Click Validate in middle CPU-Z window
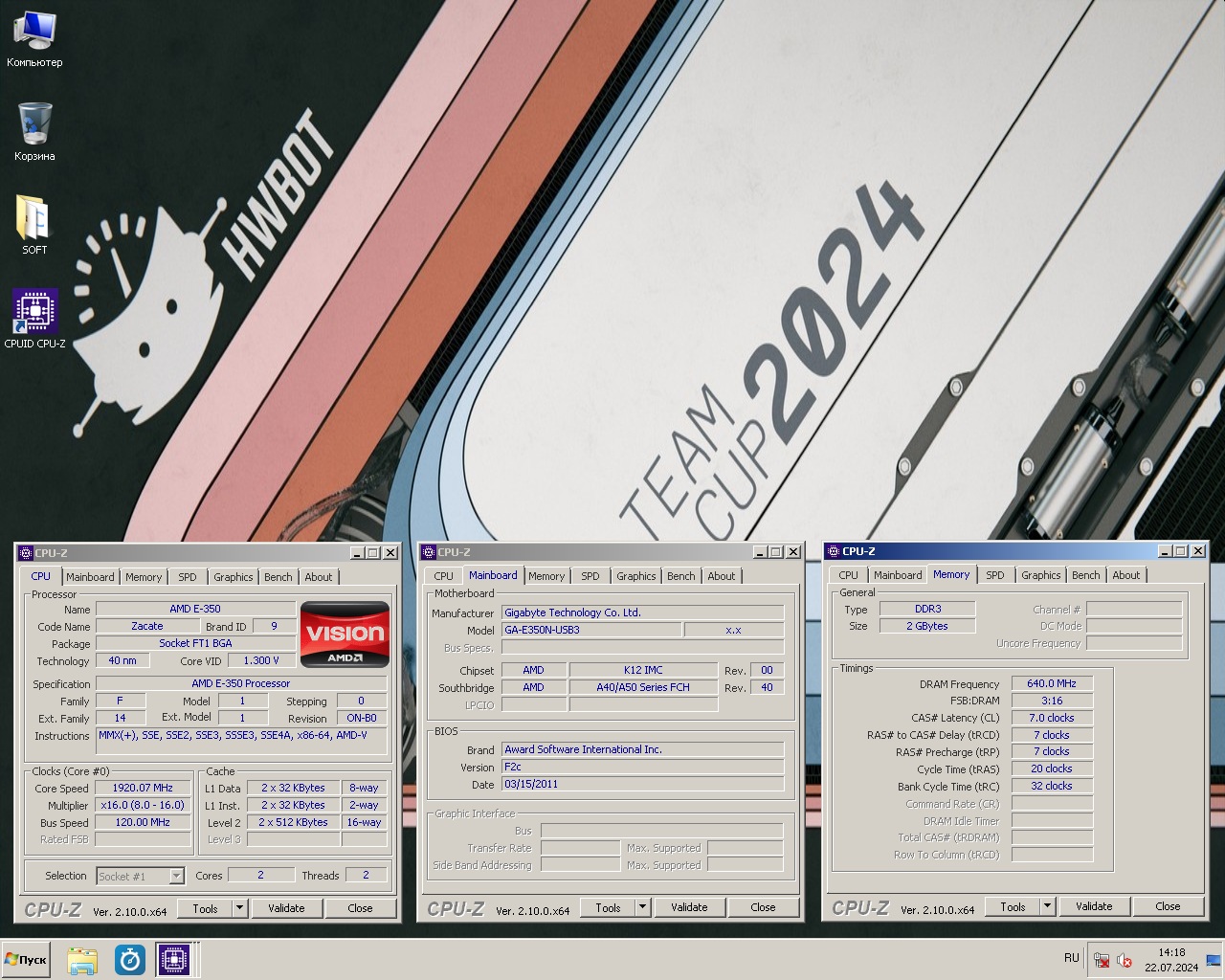The image size is (1225, 980). coord(689,908)
